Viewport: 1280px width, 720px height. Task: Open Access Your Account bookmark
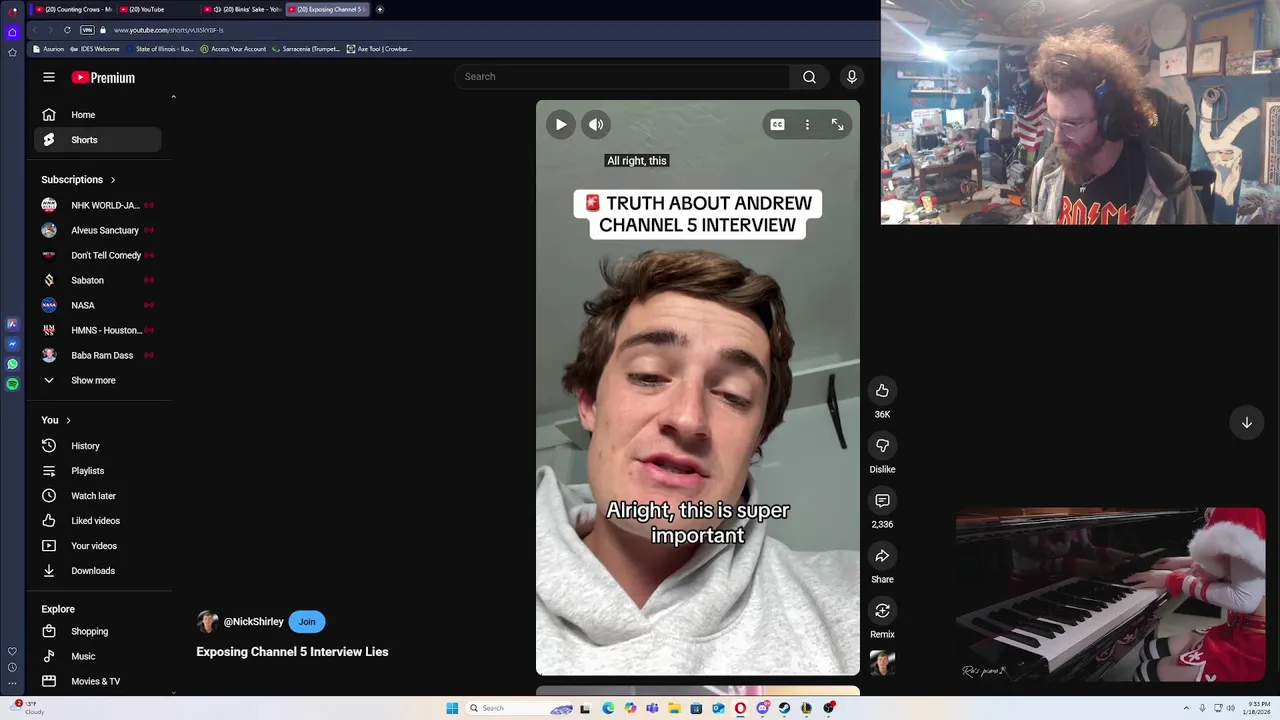(x=234, y=49)
